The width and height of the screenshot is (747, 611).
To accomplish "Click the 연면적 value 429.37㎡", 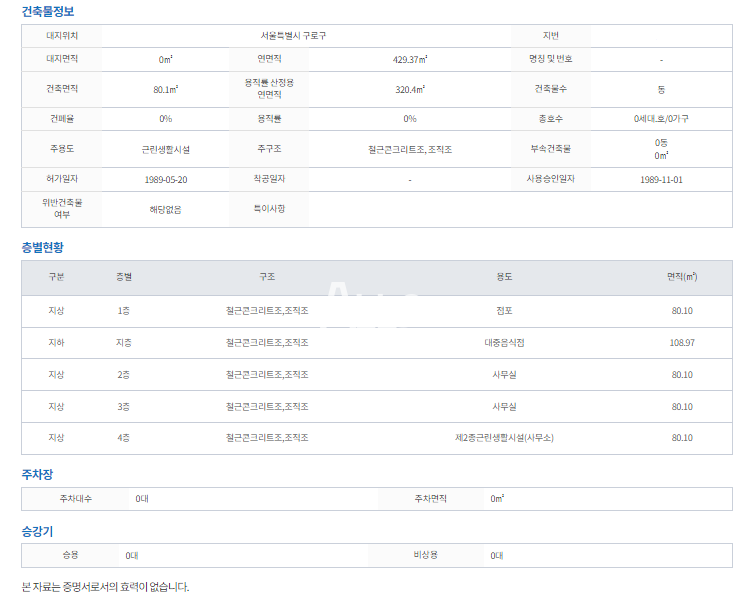I will click(x=410, y=59).
